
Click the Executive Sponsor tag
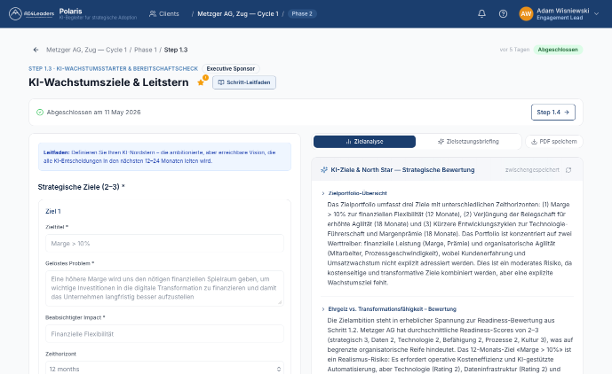231,69
